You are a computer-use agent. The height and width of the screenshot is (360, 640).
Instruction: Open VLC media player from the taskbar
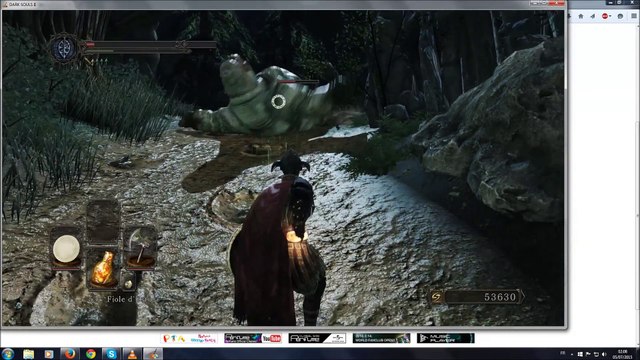coord(132,354)
